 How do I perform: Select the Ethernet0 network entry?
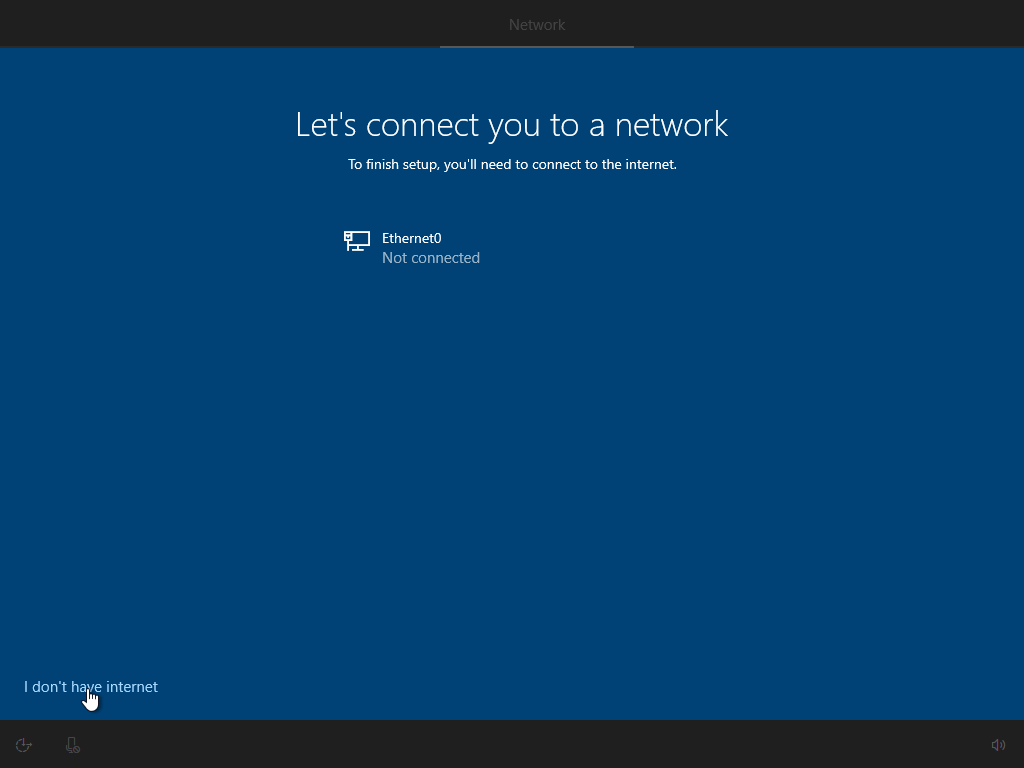(412, 247)
